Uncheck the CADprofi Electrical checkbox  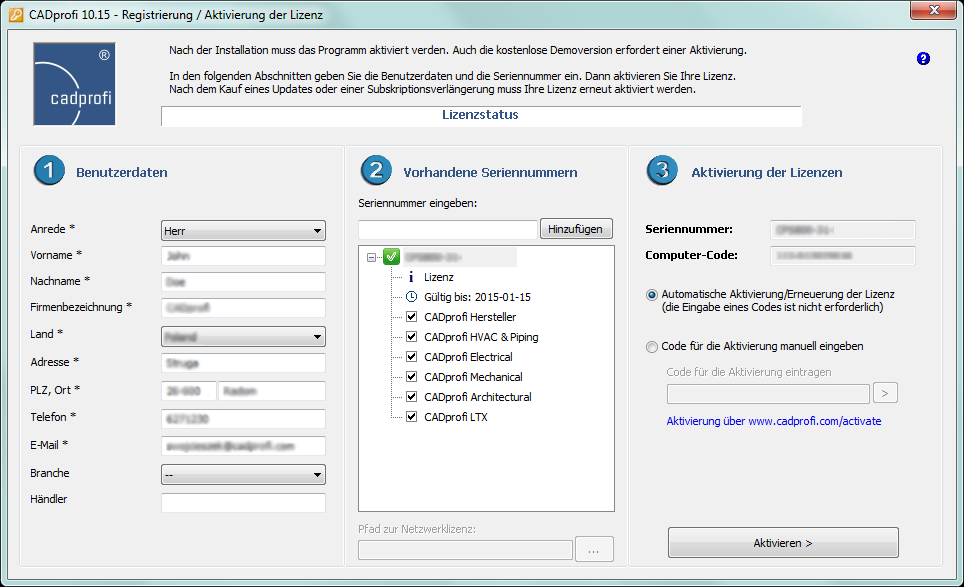click(x=411, y=357)
